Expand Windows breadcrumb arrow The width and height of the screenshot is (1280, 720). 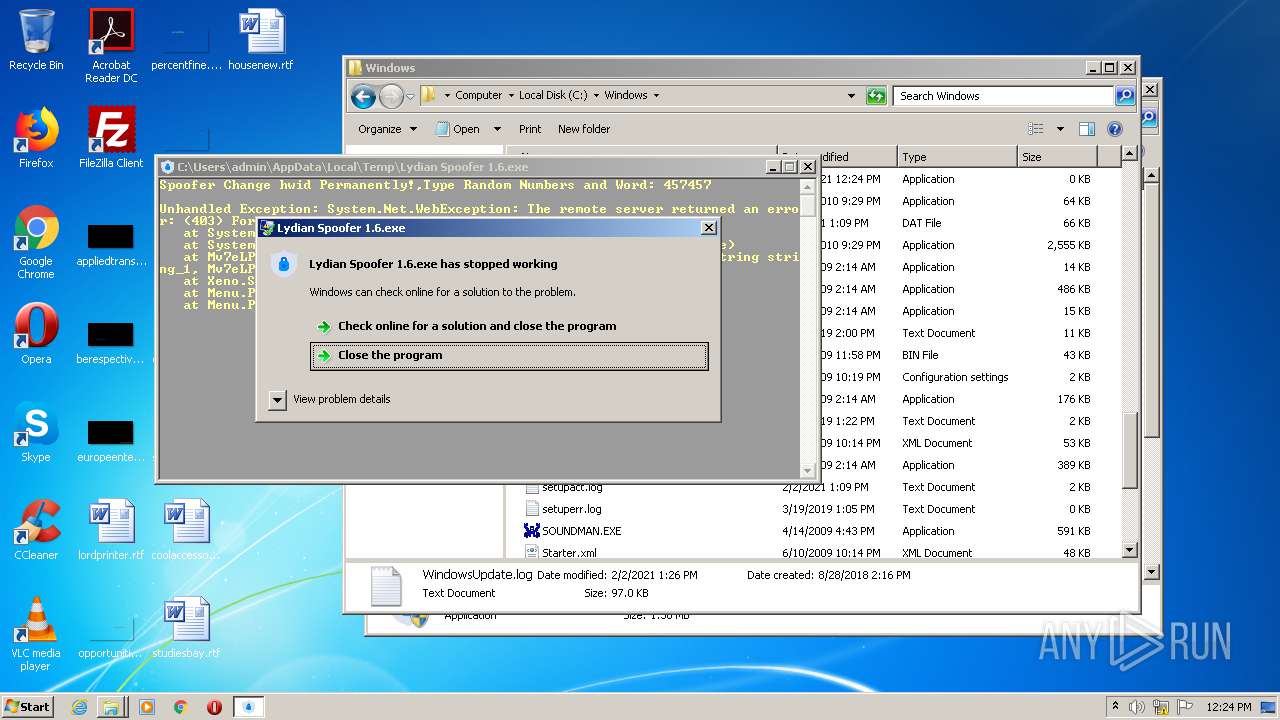pyautogui.click(x=656, y=96)
